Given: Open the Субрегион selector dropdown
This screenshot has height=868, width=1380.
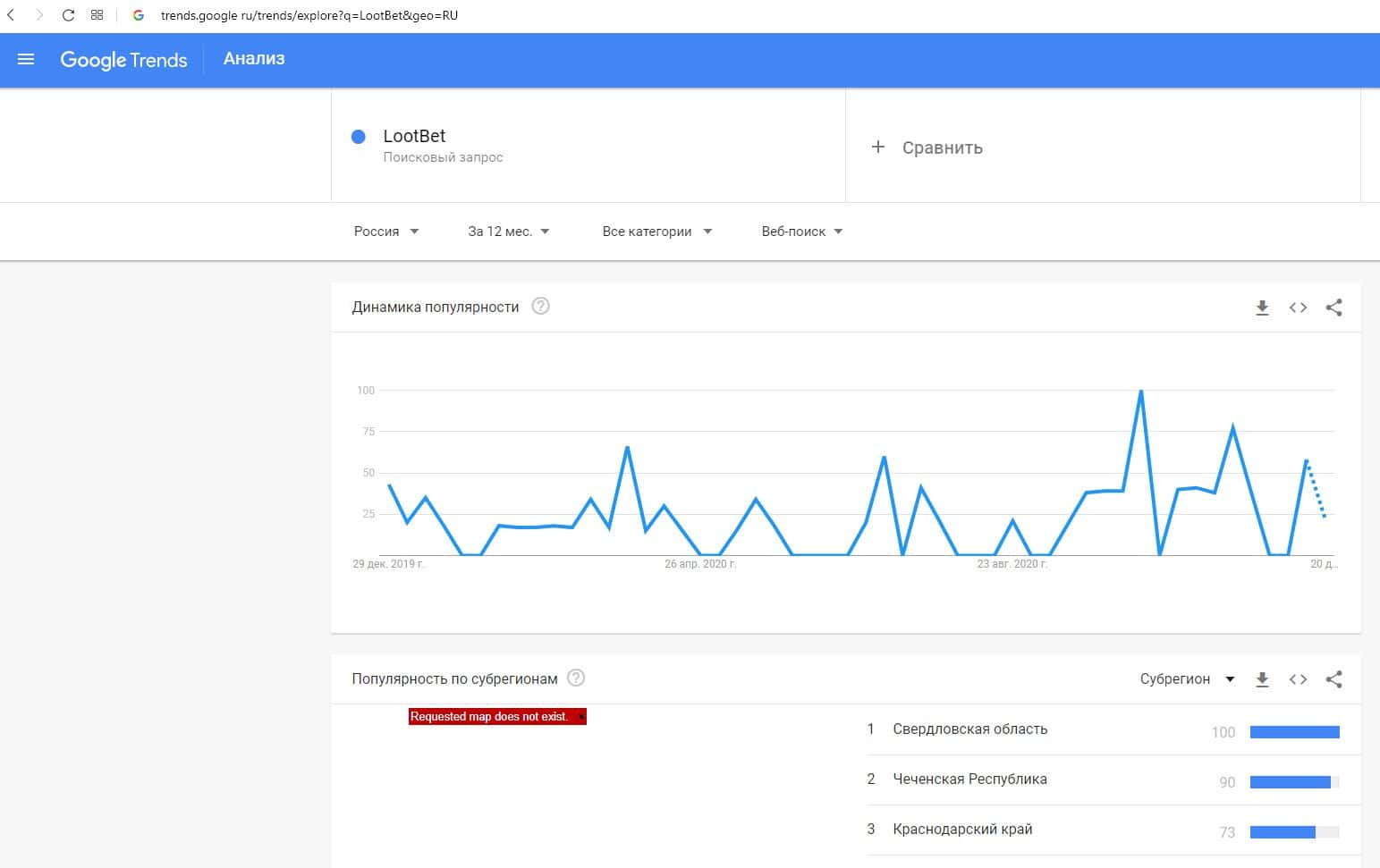Looking at the screenshot, I should pos(1187,679).
